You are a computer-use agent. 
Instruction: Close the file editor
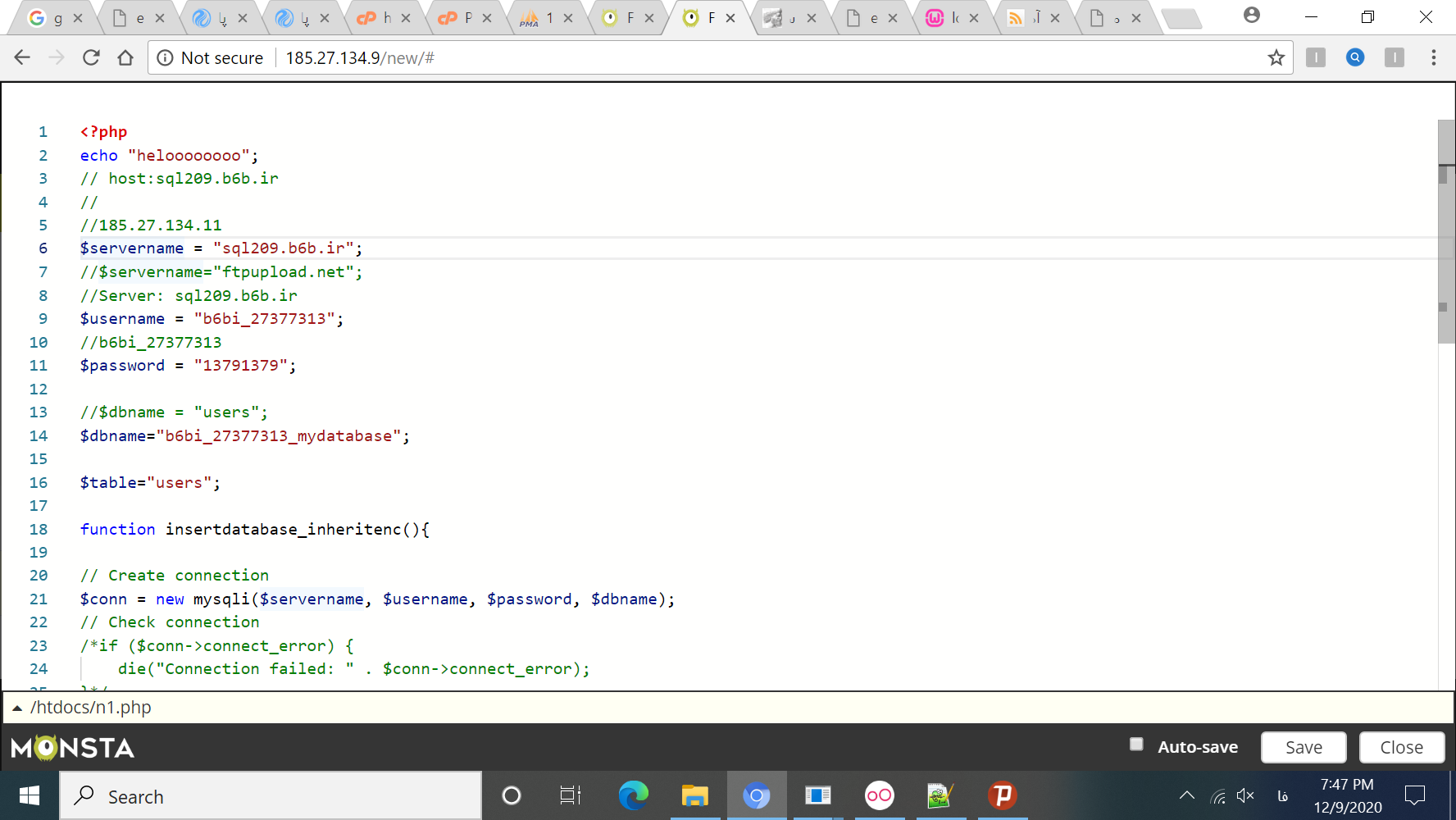point(1402,747)
